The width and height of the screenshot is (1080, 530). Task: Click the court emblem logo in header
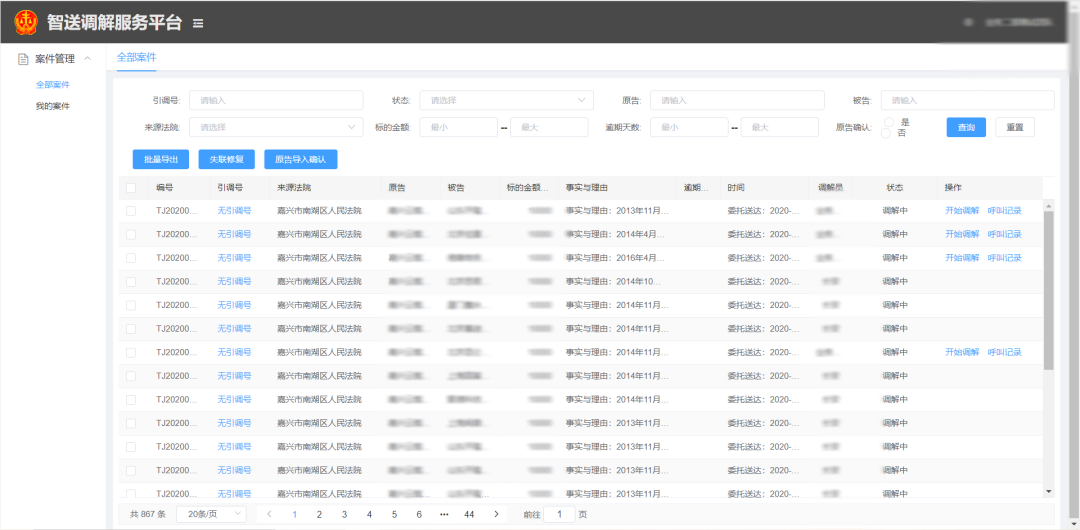26,23
